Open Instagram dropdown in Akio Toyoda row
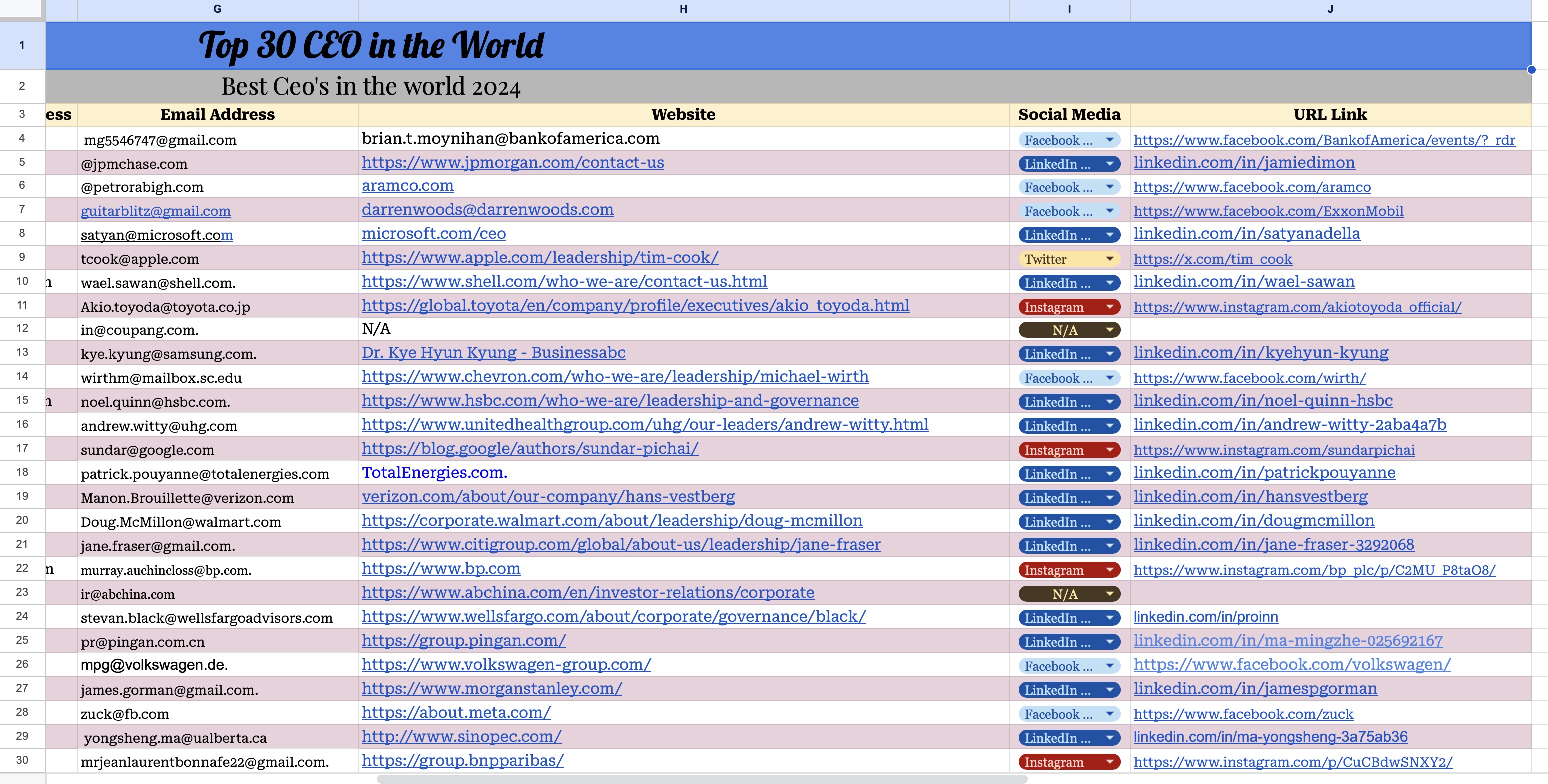 coord(1109,307)
